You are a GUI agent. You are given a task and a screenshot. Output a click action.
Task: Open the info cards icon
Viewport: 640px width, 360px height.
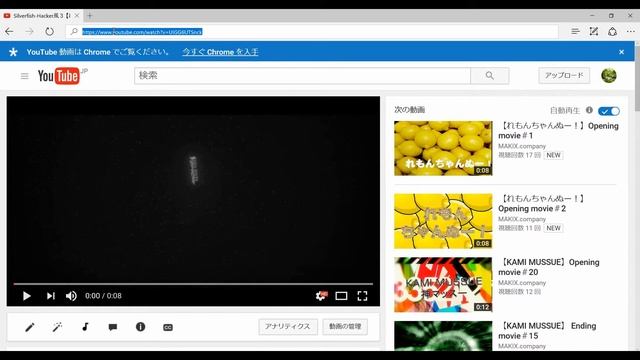point(140,327)
